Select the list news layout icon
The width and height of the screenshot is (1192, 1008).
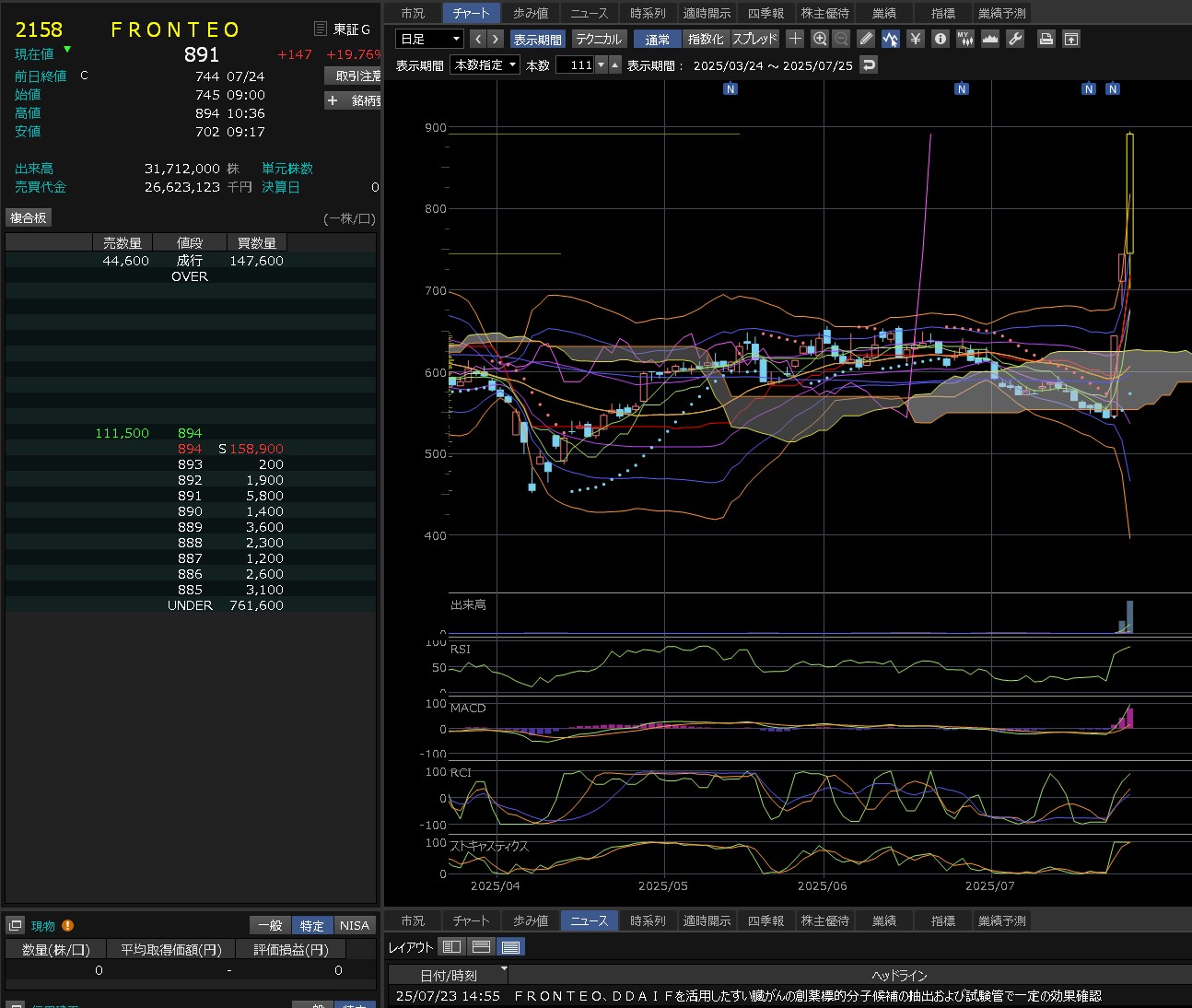point(510,946)
